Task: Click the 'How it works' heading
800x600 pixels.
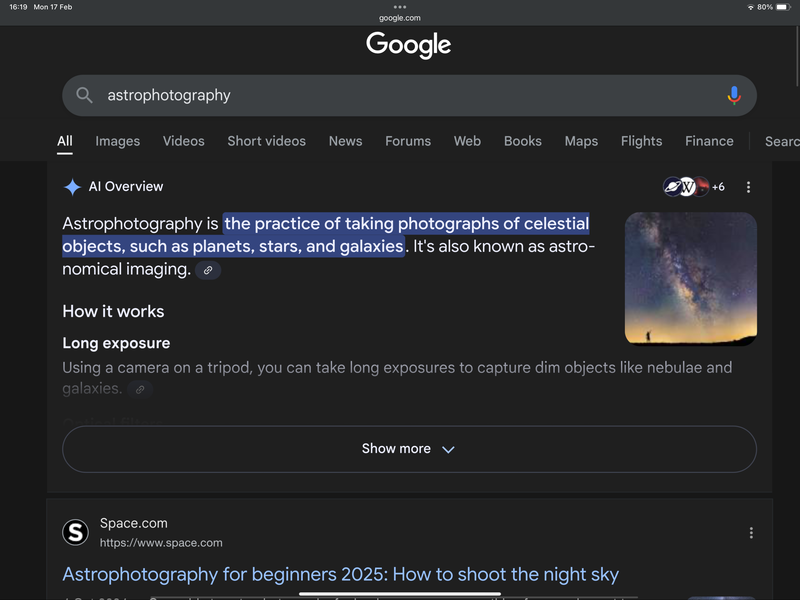Action: click(x=113, y=311)
